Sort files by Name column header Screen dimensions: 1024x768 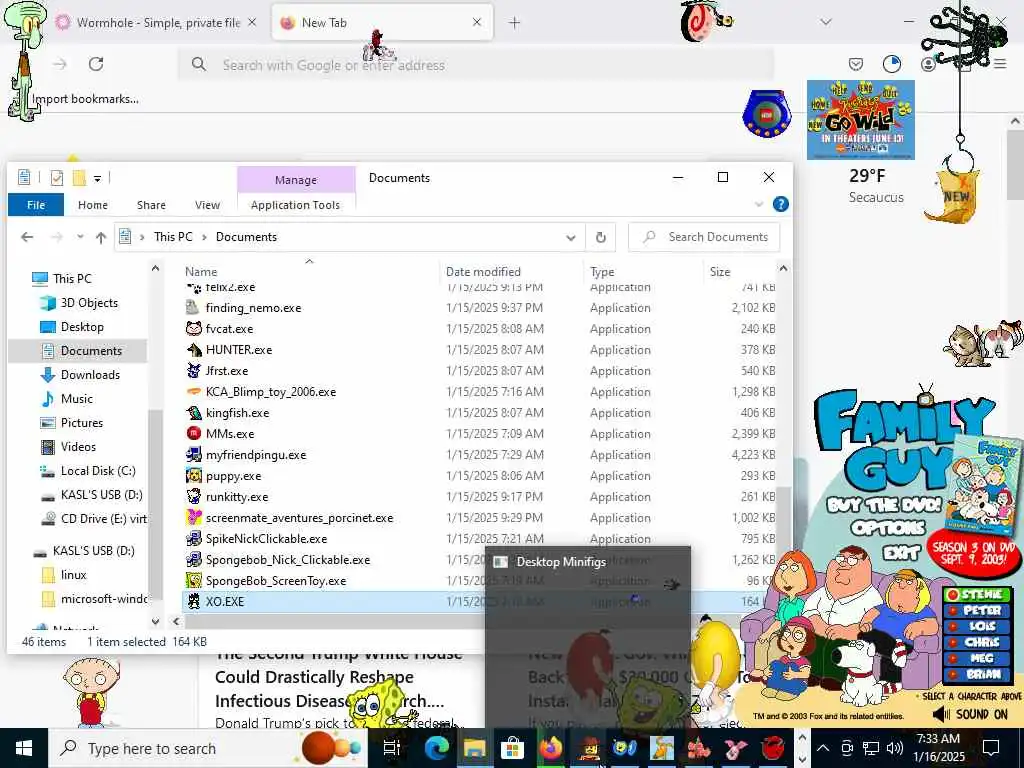[201, 272]
